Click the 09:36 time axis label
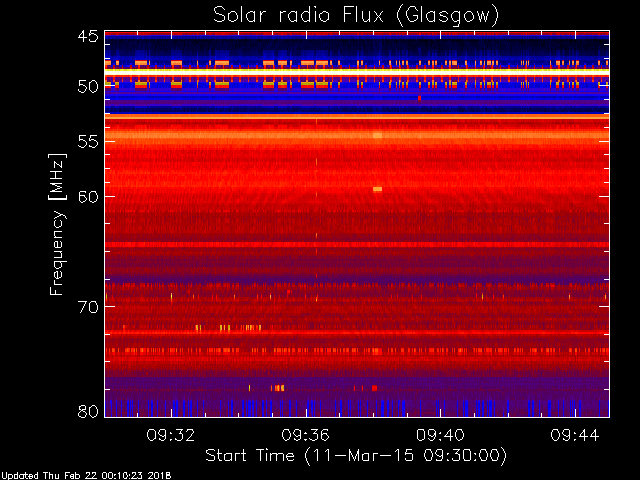The height and width of the screenshot is (480, 640). (x=305, y=435)
